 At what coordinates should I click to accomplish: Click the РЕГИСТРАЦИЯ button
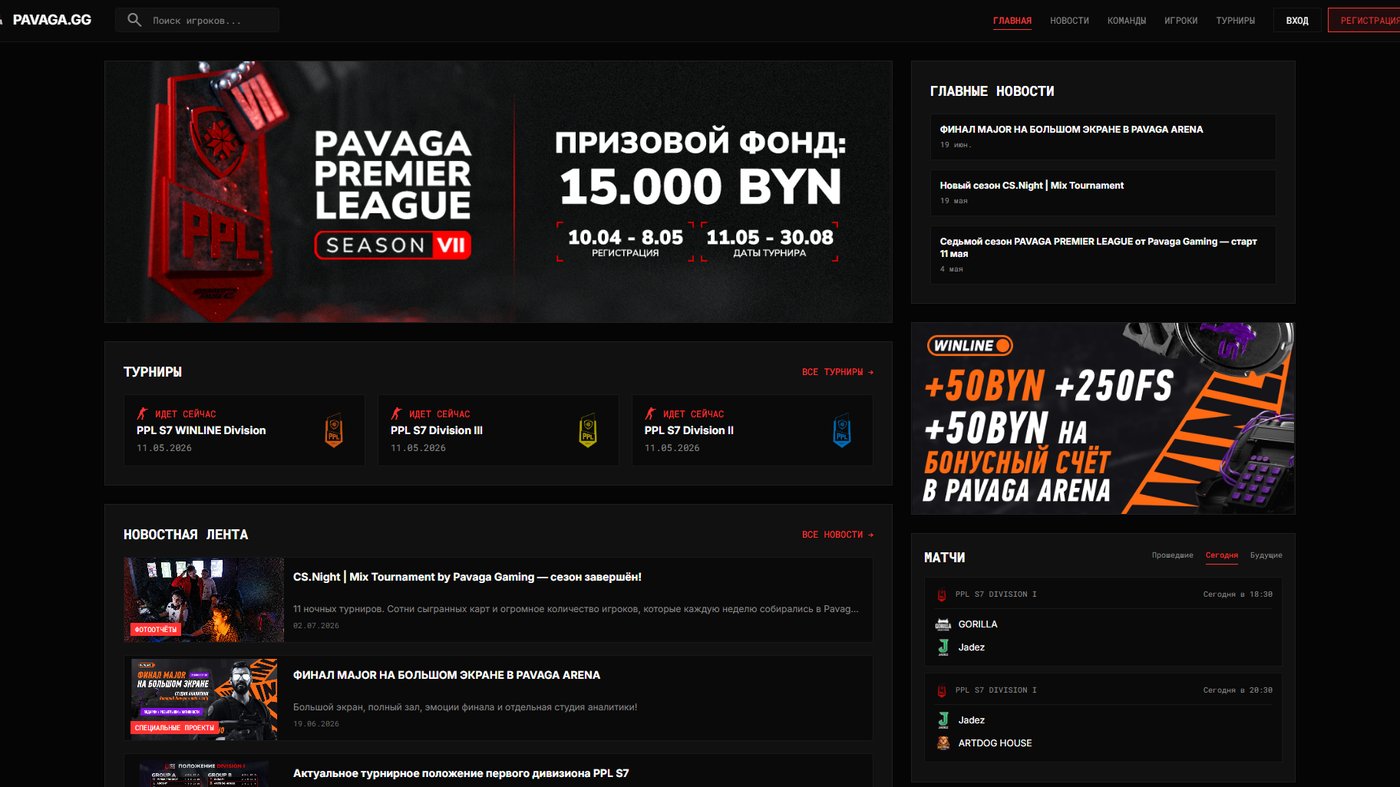pyautogui.click(x=1364, y=20)
